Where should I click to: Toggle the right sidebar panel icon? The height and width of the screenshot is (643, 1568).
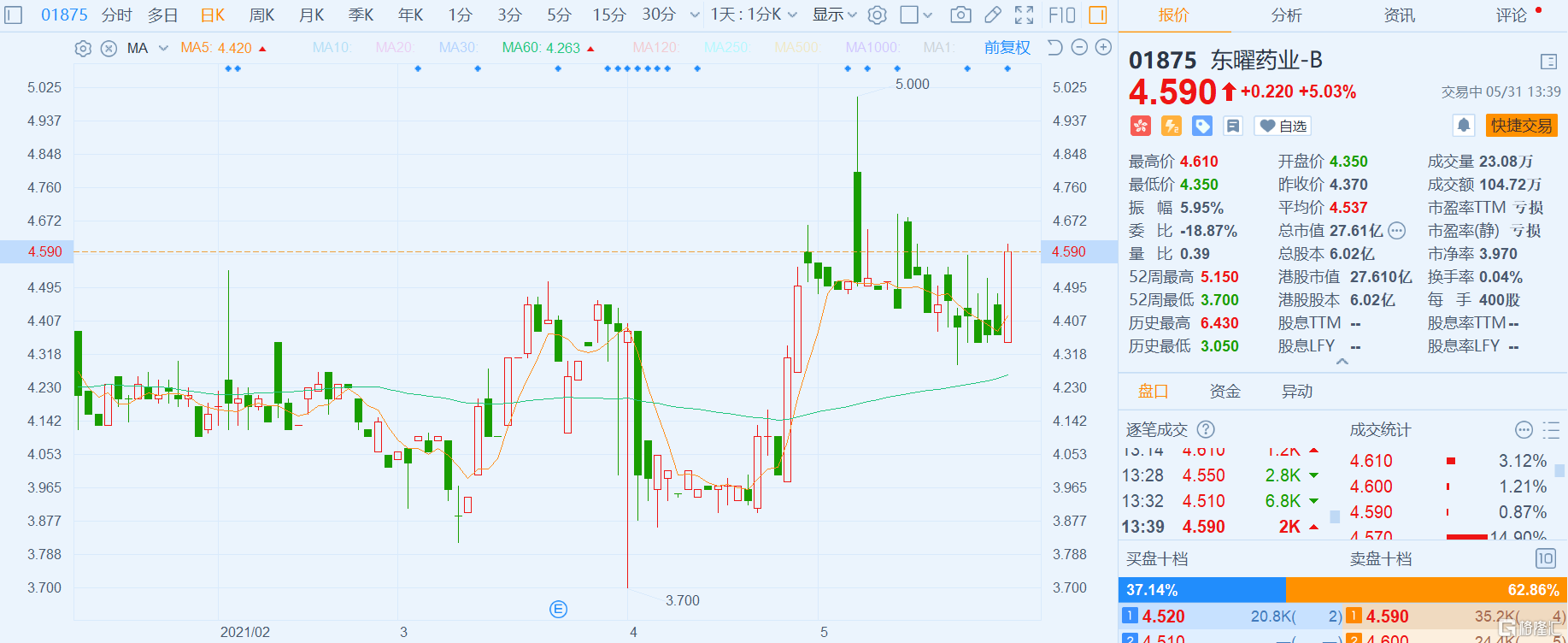(1098, 15)
